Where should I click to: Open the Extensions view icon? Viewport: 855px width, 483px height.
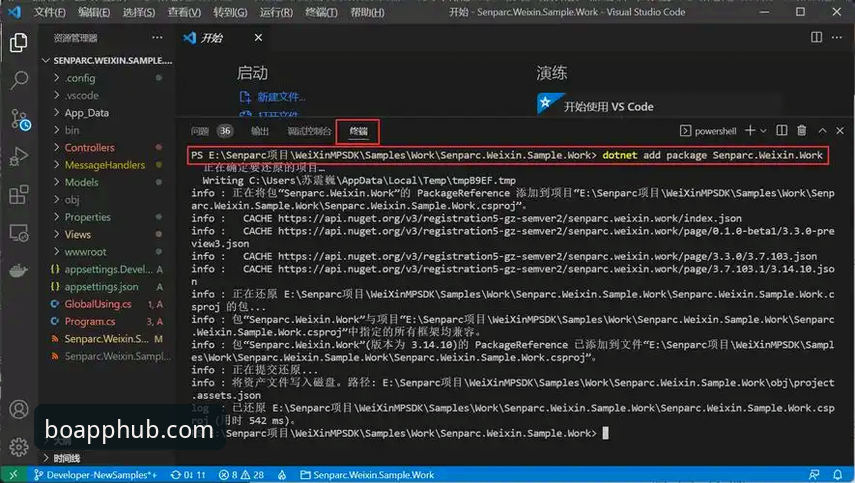(x=19, y=195)
